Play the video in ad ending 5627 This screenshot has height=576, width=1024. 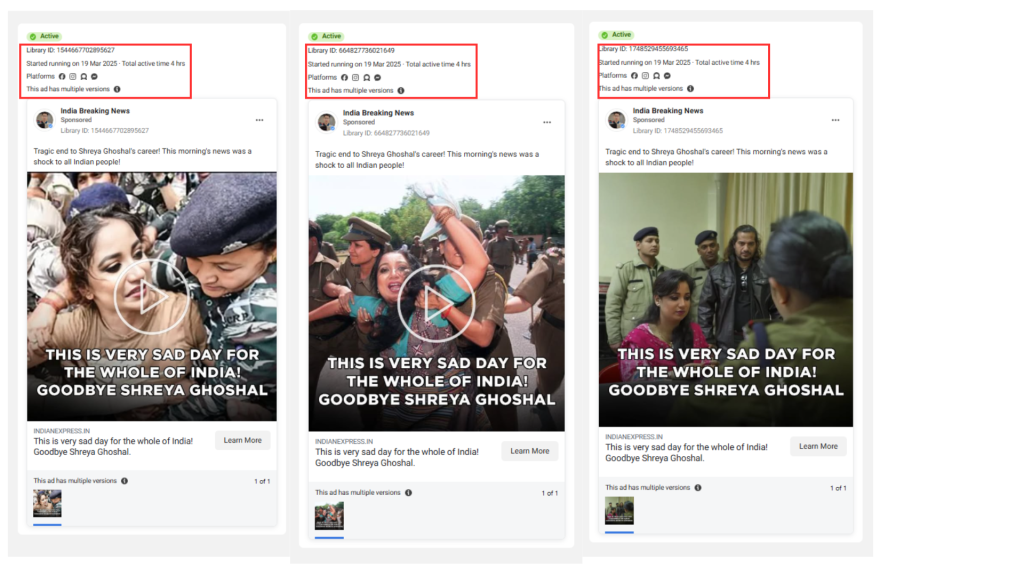(x=151, y=296)
